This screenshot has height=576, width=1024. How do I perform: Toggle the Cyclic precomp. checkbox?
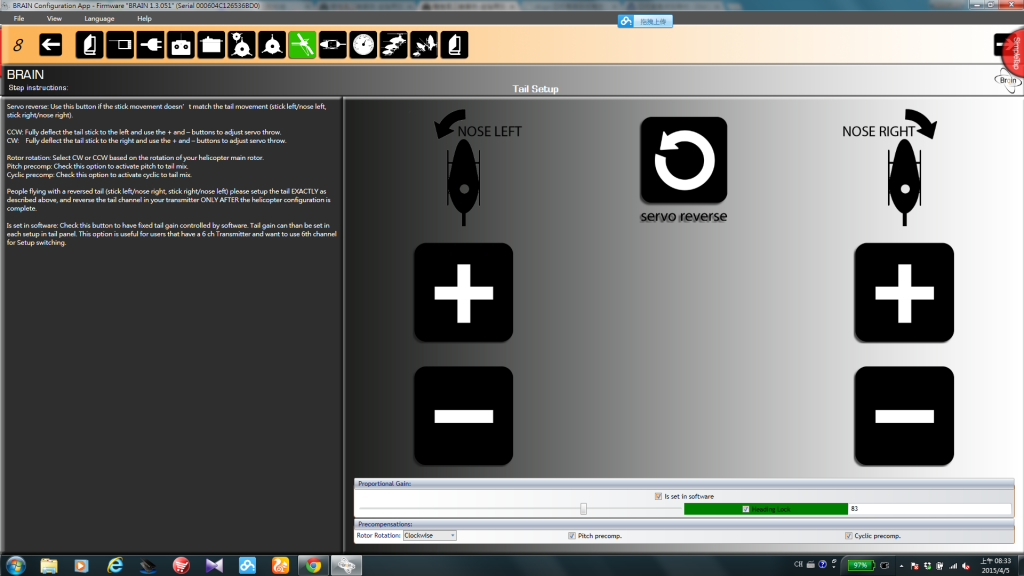pyautogui.click(x=848, y=536)
